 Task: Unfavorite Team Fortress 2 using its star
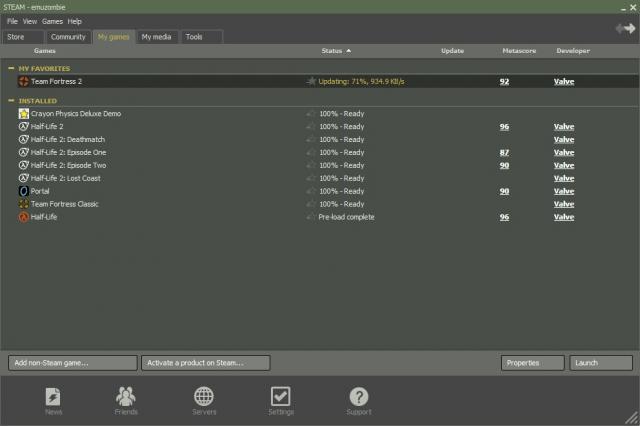311,81
